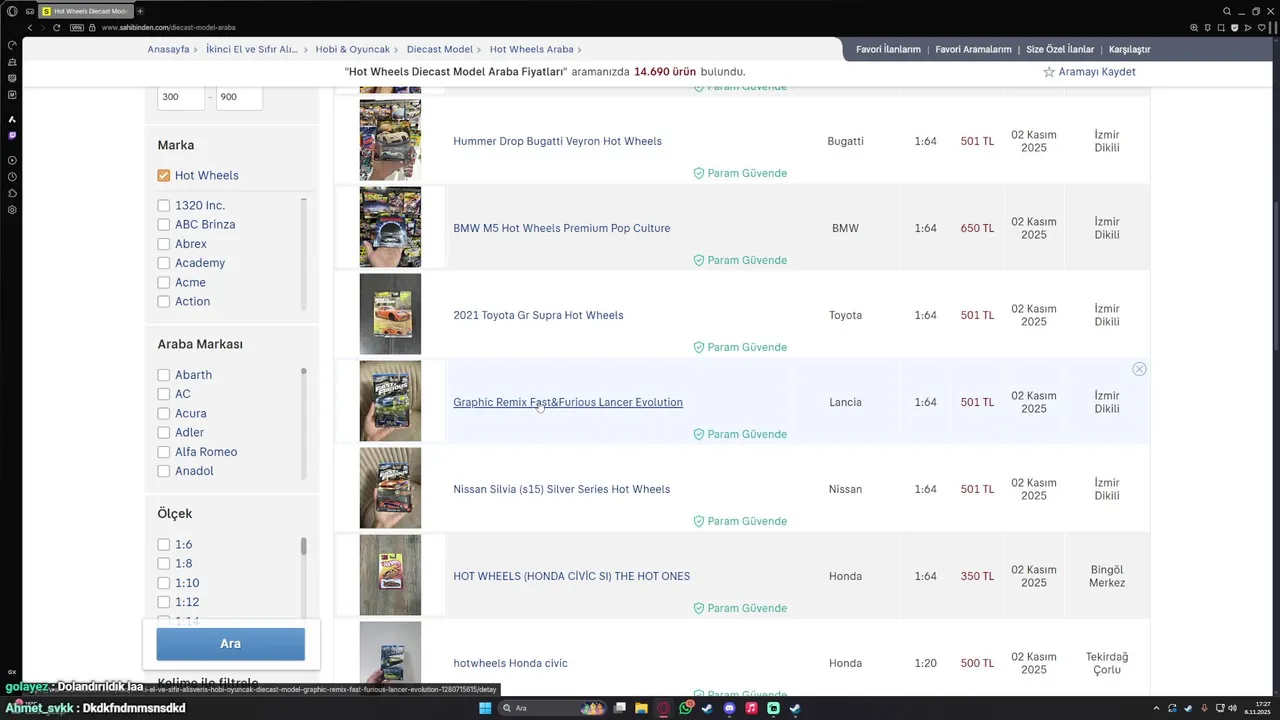Check the 1320 Inc. brand checkbox
The image size is (1280, 720).
click(164, 205)
